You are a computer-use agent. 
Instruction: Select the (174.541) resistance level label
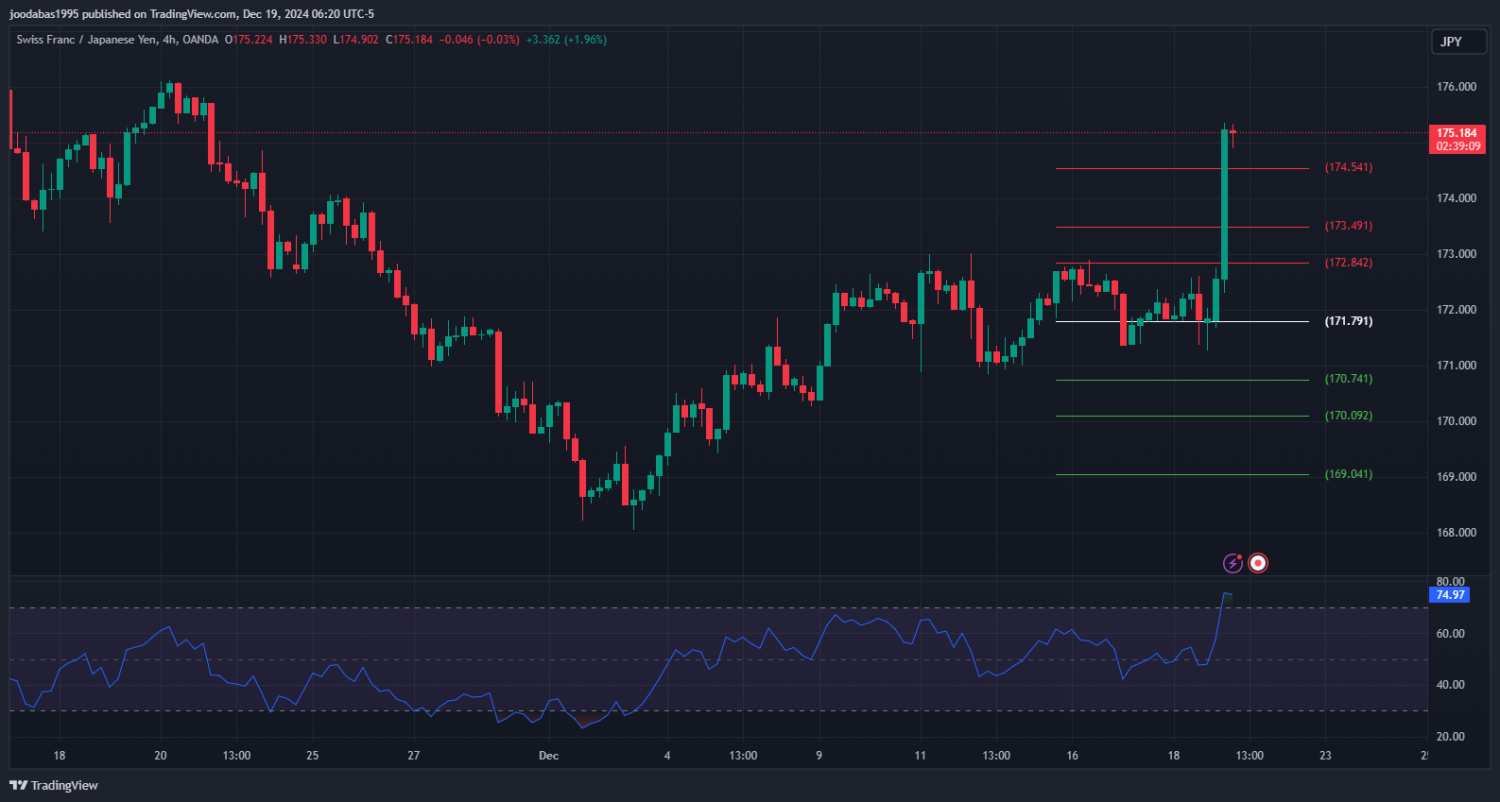[x=1349, y=168]
